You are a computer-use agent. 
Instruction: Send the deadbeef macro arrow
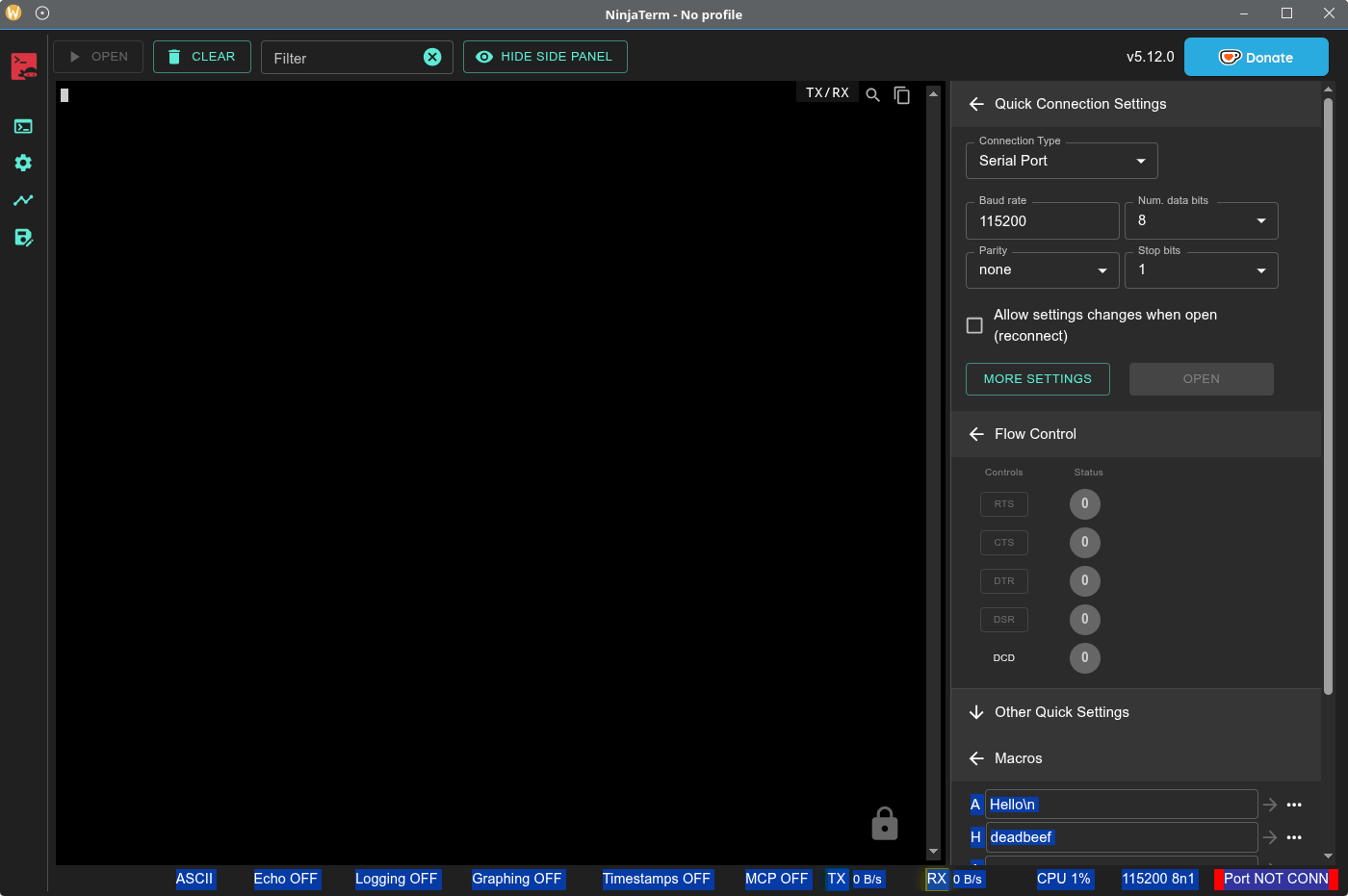[x=1270, y=837]
